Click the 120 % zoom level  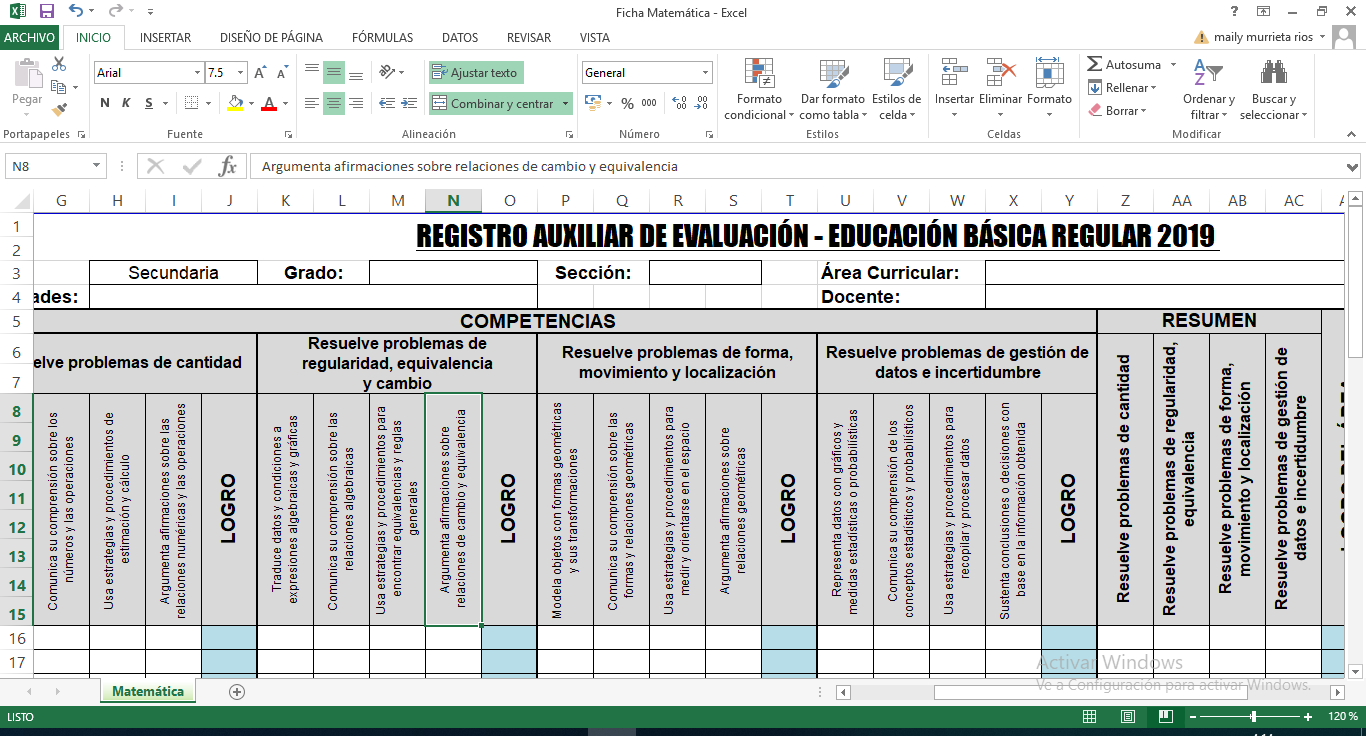1343,717
